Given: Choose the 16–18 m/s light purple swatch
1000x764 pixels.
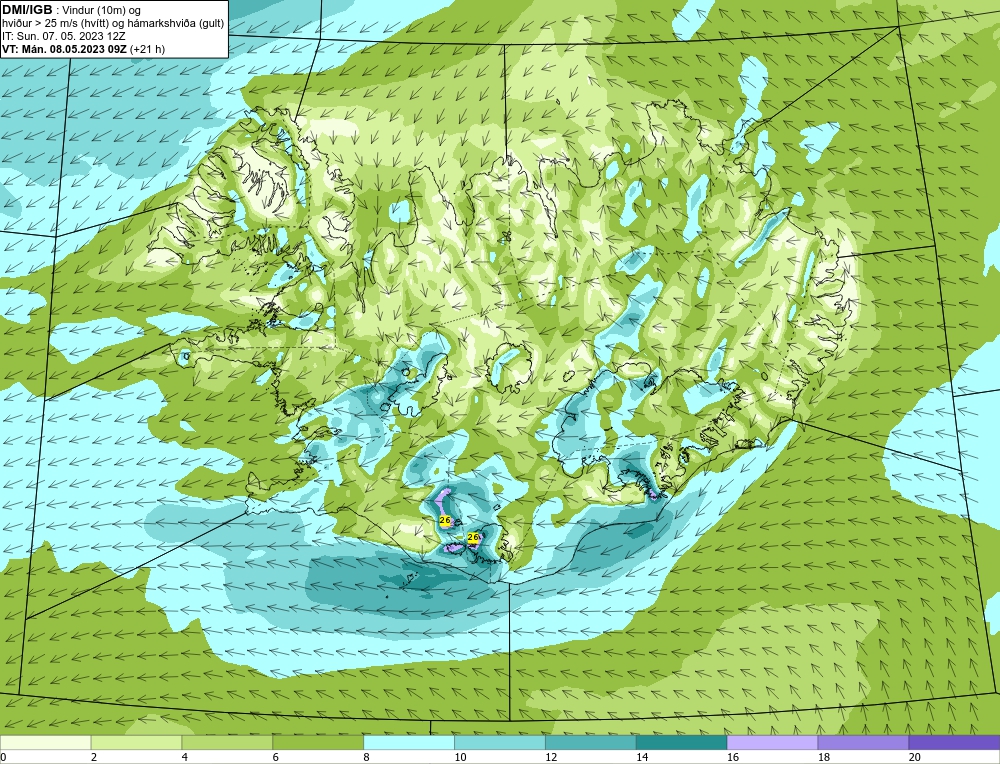Looking at the screenshot, I should [x=772, y=742].
